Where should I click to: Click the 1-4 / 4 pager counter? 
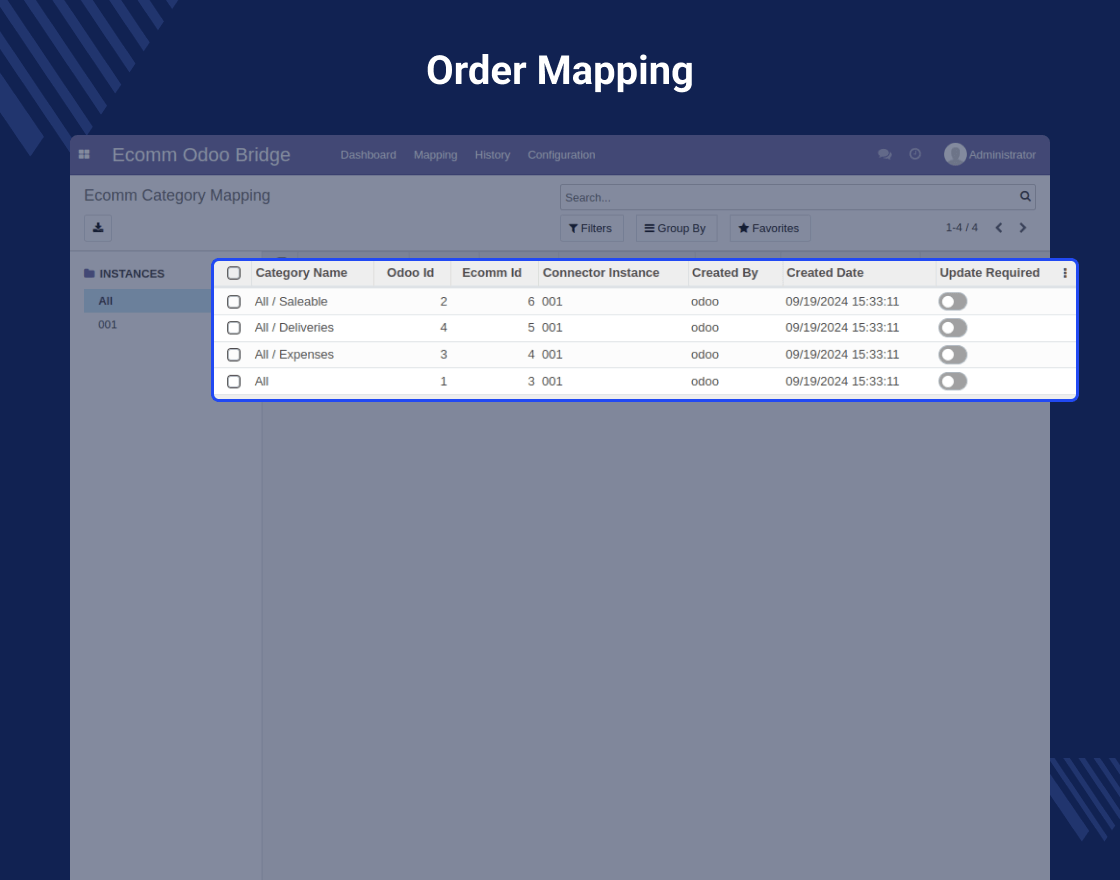961,228
